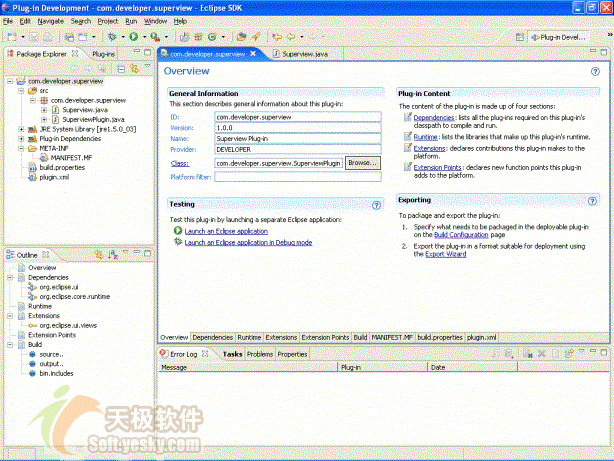The width and height of the screenshot is (614, 461).
Task: Maximize the editor area
Action: pos(604,52)
